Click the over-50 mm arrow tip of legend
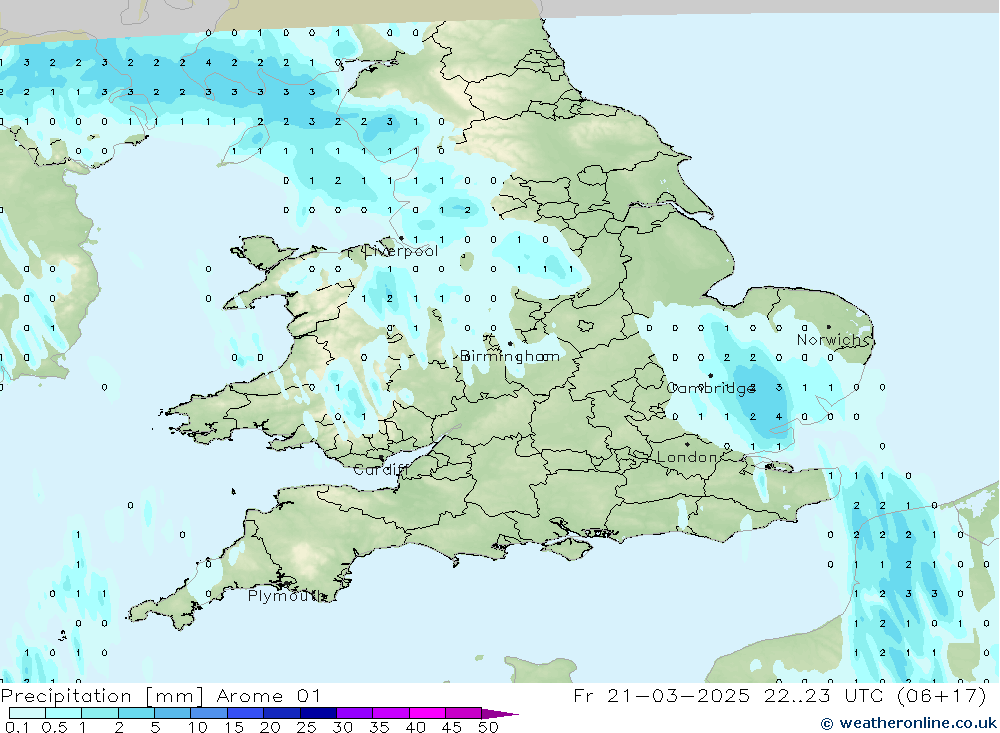1000x733 pixels. coord(499,714)
